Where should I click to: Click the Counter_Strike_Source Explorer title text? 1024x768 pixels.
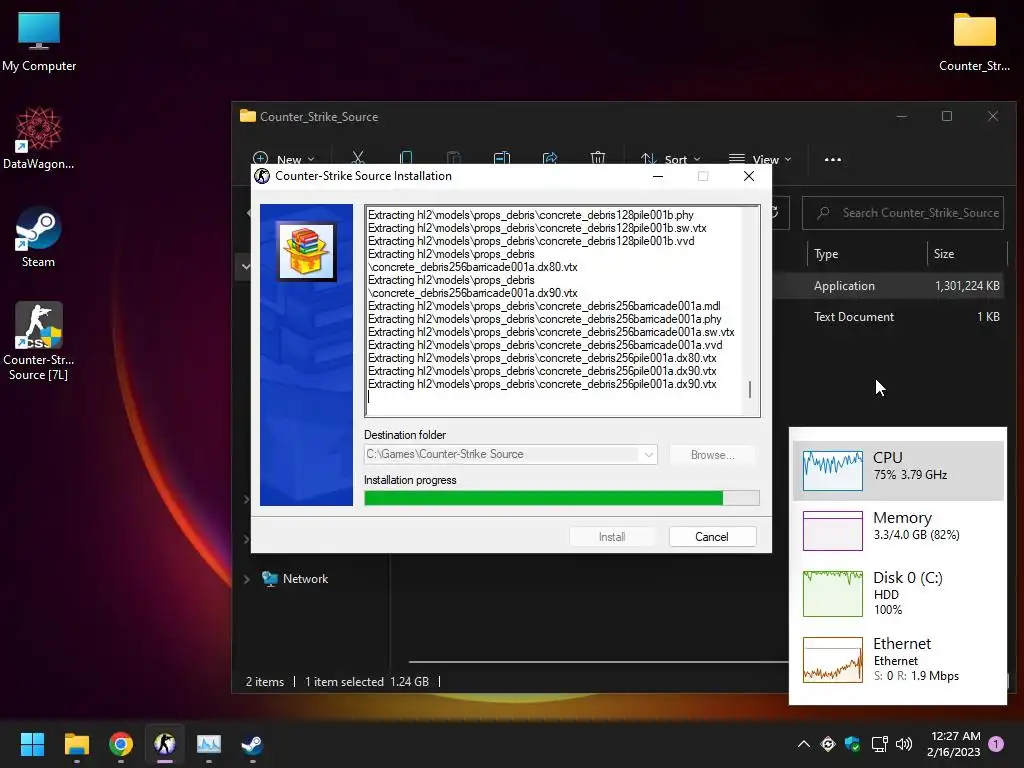pos(319,117)
